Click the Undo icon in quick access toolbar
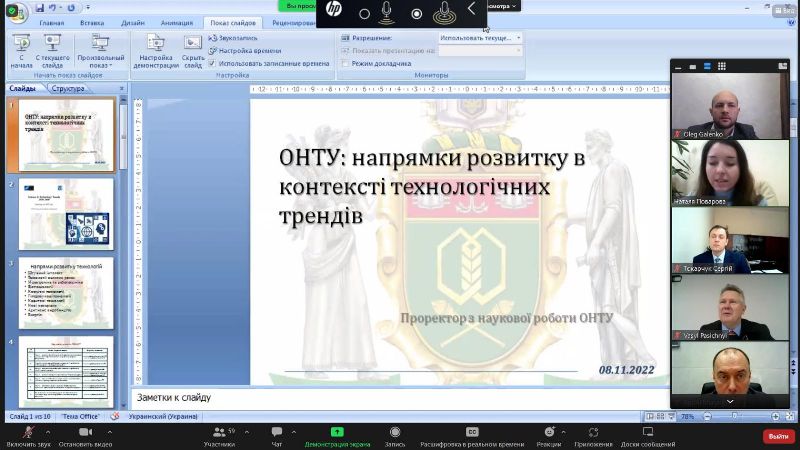Viewport: 800px width, 450px height. 52,8
